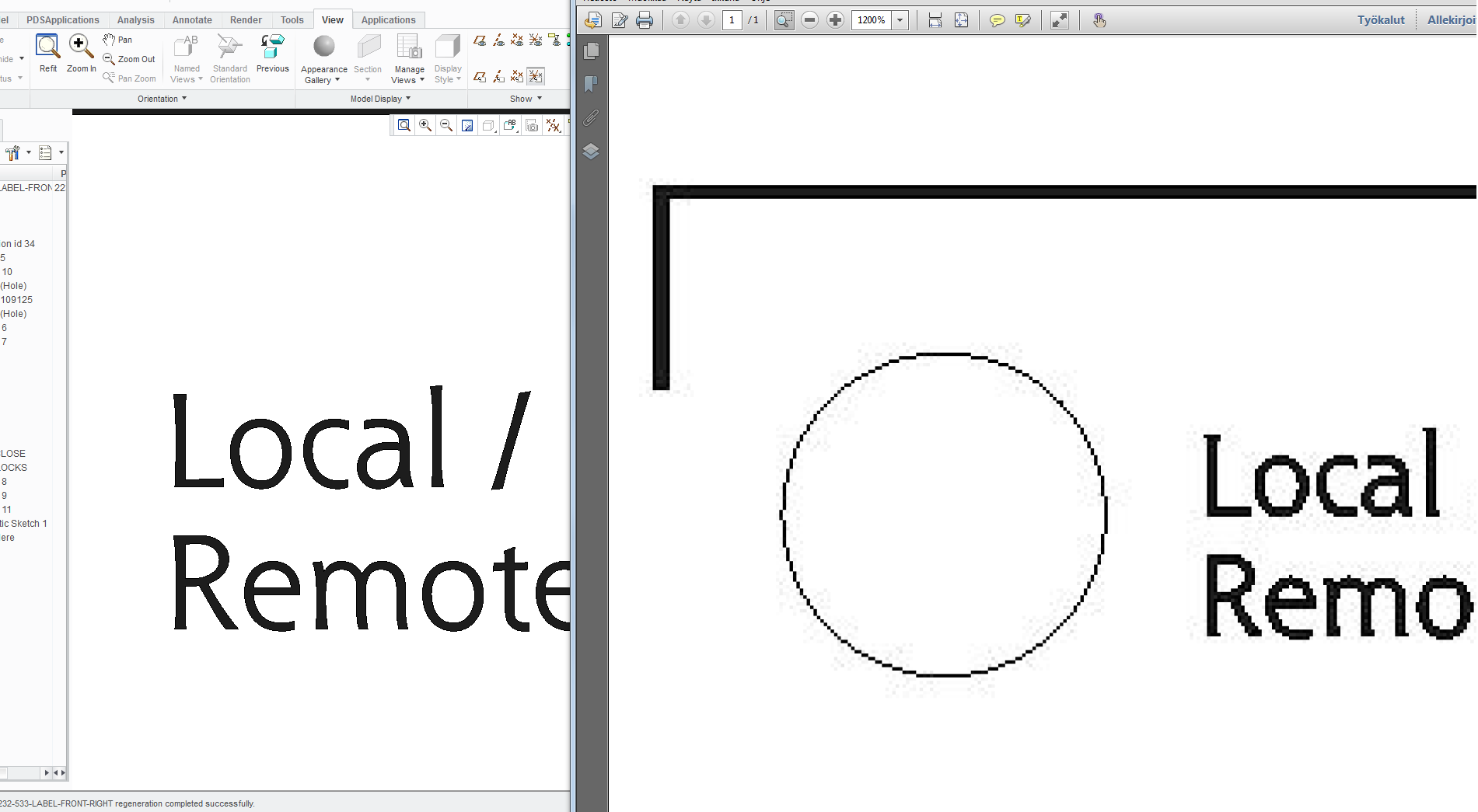Click the page number field in PDF viewer
Screen dimensions: 1478x812
point(732,20)
